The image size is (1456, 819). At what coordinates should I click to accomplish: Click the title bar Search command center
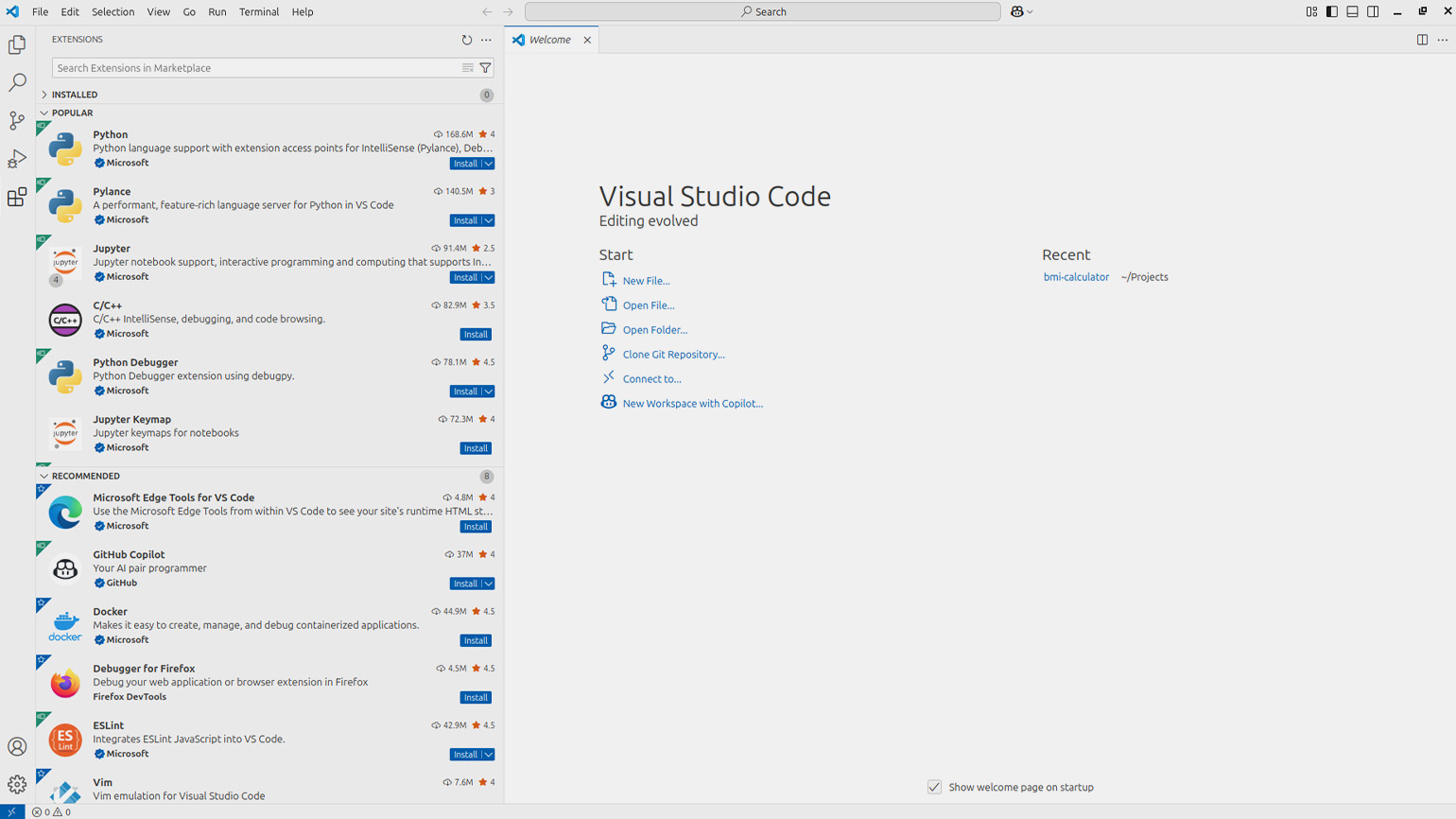(762, 12)
